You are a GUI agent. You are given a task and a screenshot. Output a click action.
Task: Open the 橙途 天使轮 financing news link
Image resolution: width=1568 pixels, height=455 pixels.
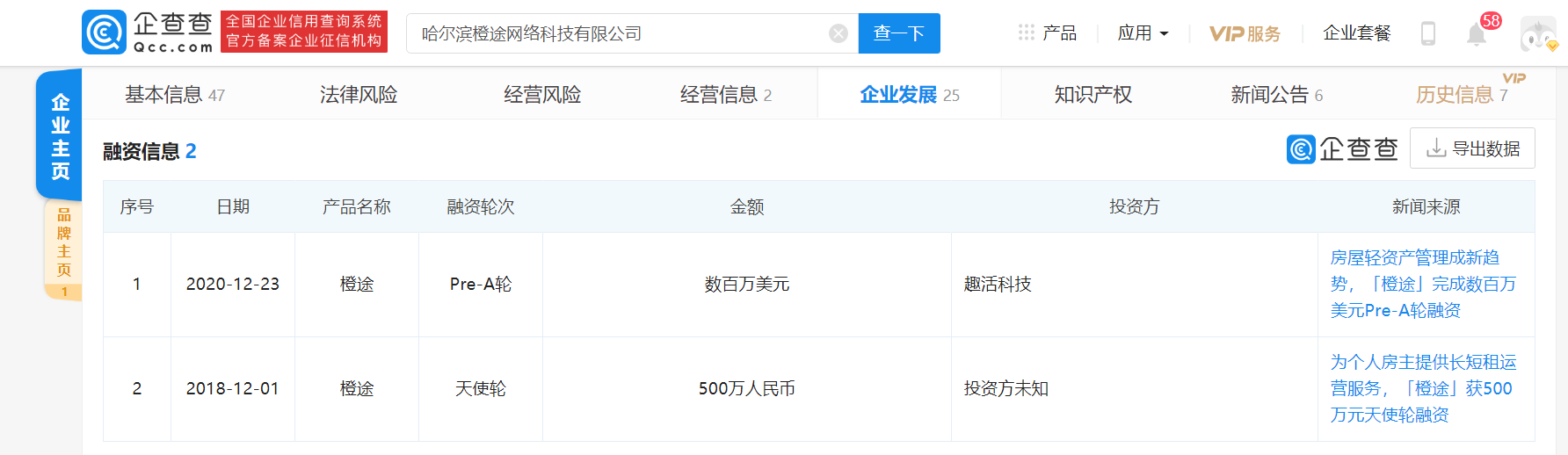(1422, 388)
